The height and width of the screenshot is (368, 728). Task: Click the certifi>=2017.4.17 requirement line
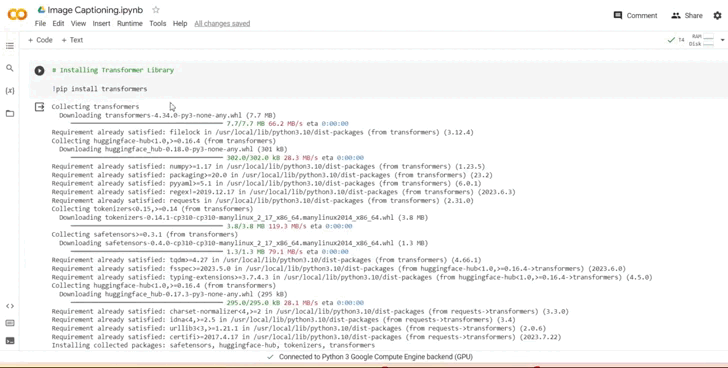point(306,337)
